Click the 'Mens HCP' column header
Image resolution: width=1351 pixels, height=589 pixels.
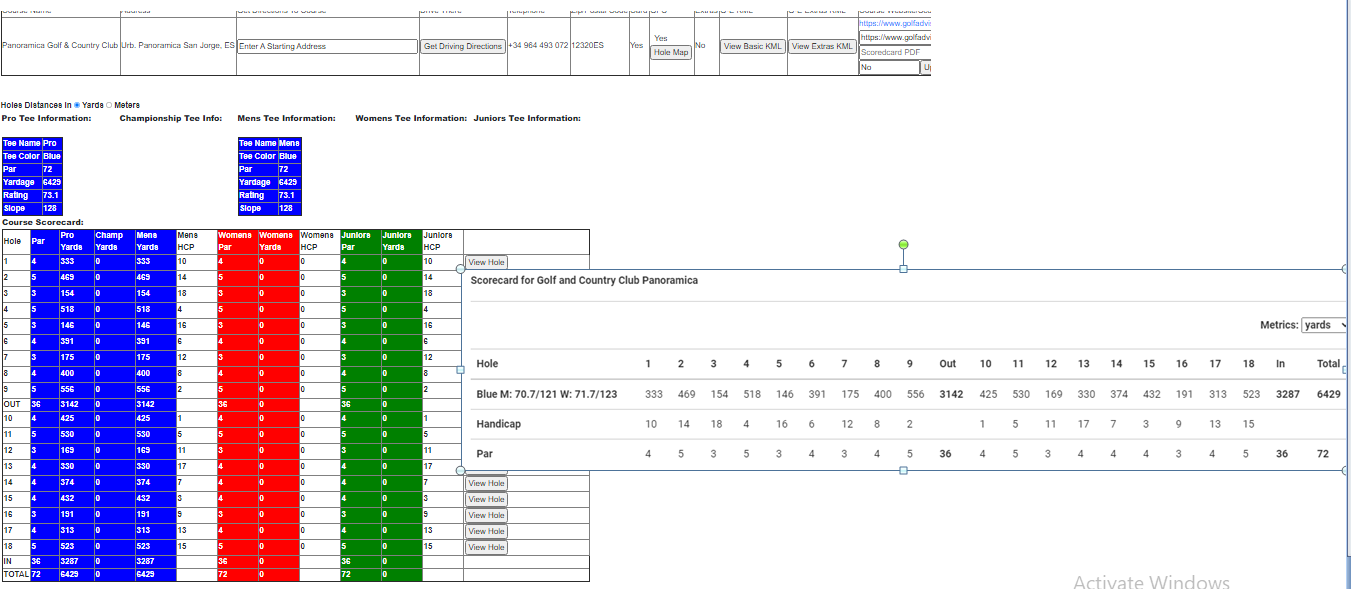click(196, 241)
